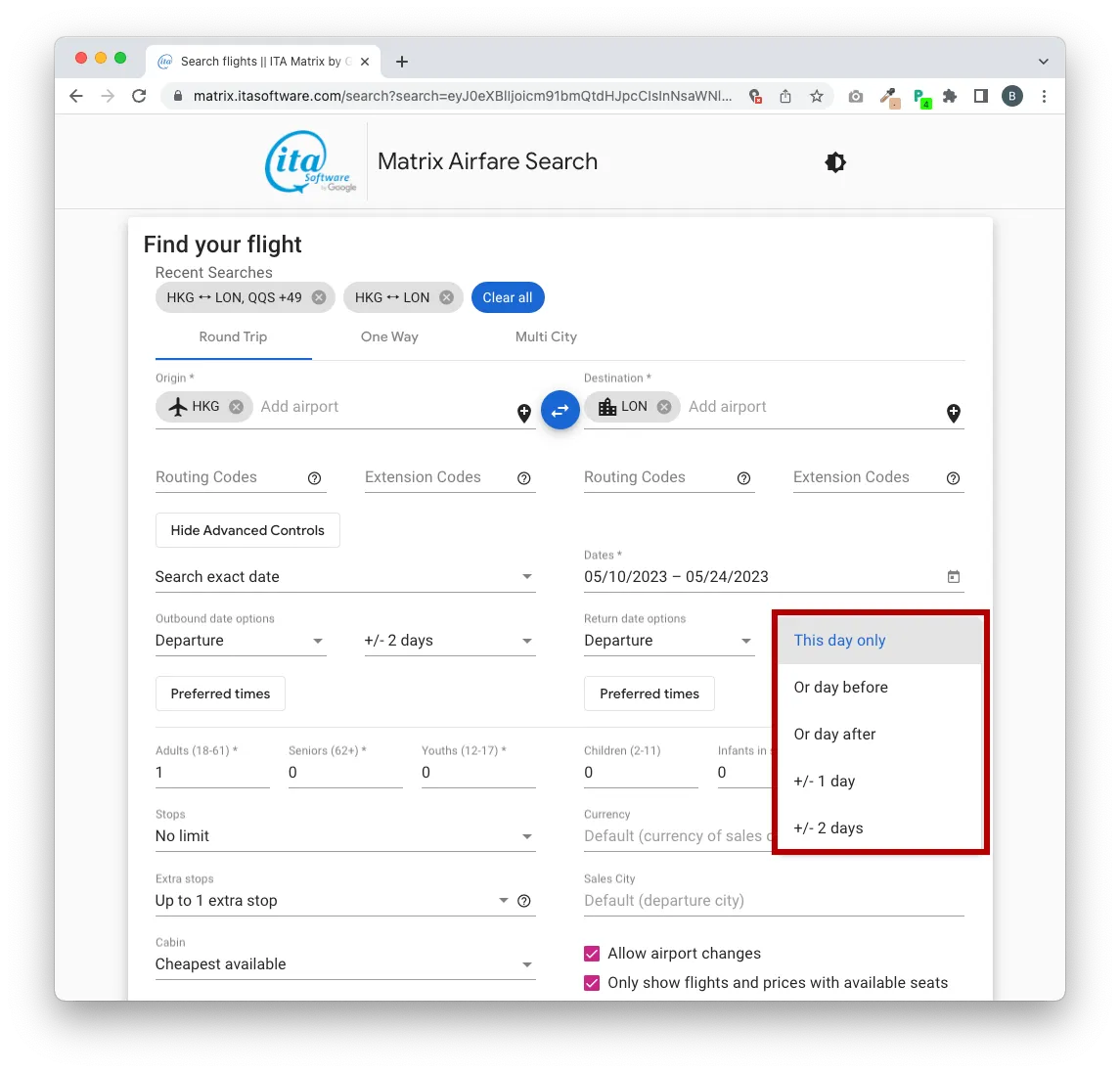The image size is (1120, 1073).
Task: Open destination Extension Codes help icon
Action: tap(953, 478)
